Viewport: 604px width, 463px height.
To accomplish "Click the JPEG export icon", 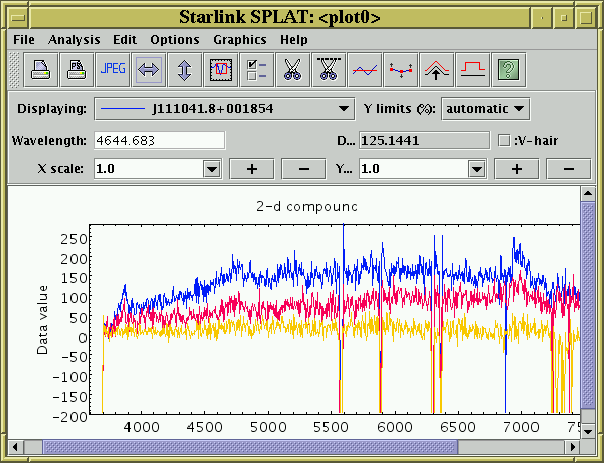I will pos(112,70).
